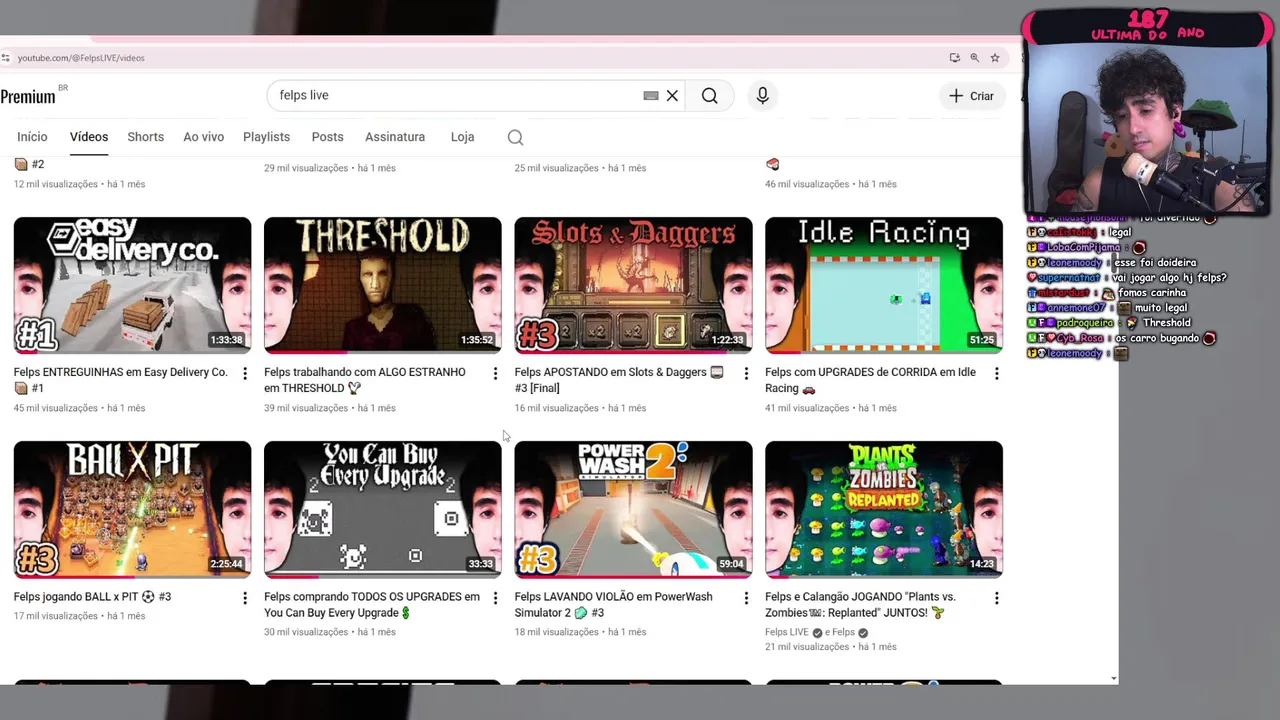Open the Idle Racing video thumbnail
The height and width of the screenshot is (720, 1280).
pos(883,285)
